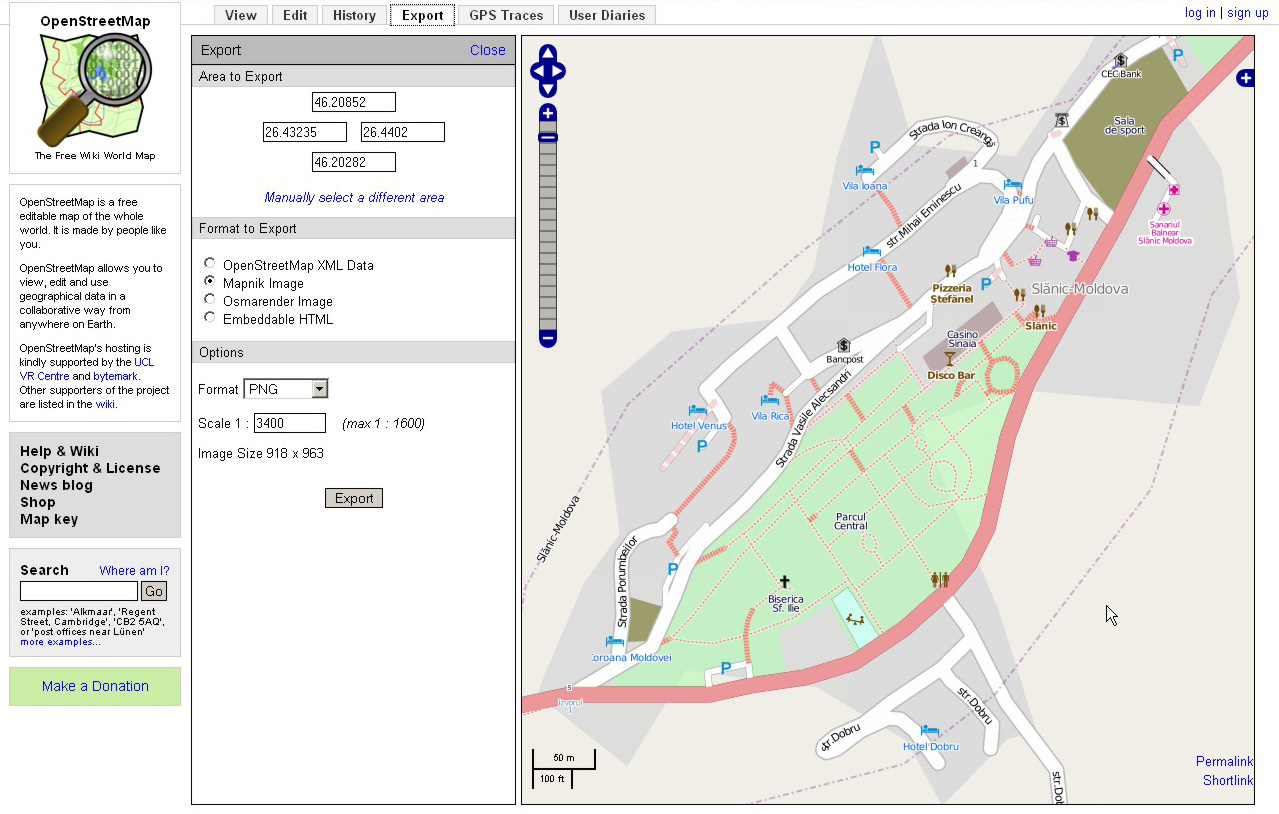Viewport: 1279px width, 814px height.
Task: Open the Export tab
Action: click(x=422, y=15)
